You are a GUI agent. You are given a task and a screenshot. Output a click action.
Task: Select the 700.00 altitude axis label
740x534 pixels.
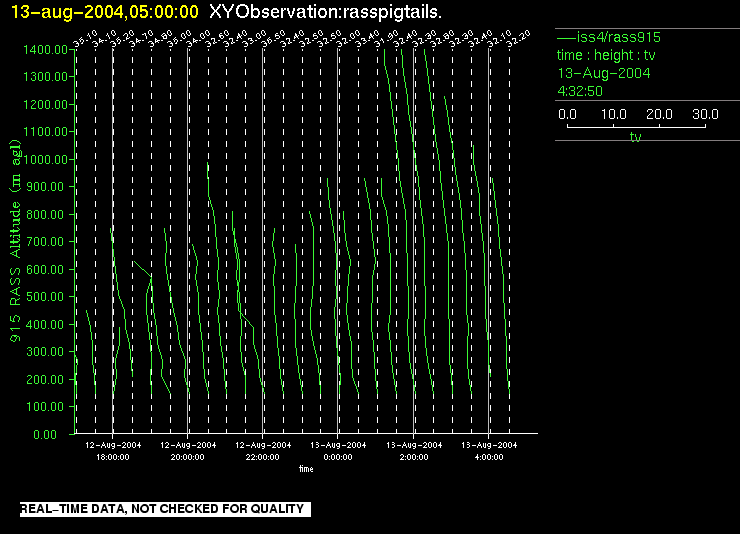point(47,242)
